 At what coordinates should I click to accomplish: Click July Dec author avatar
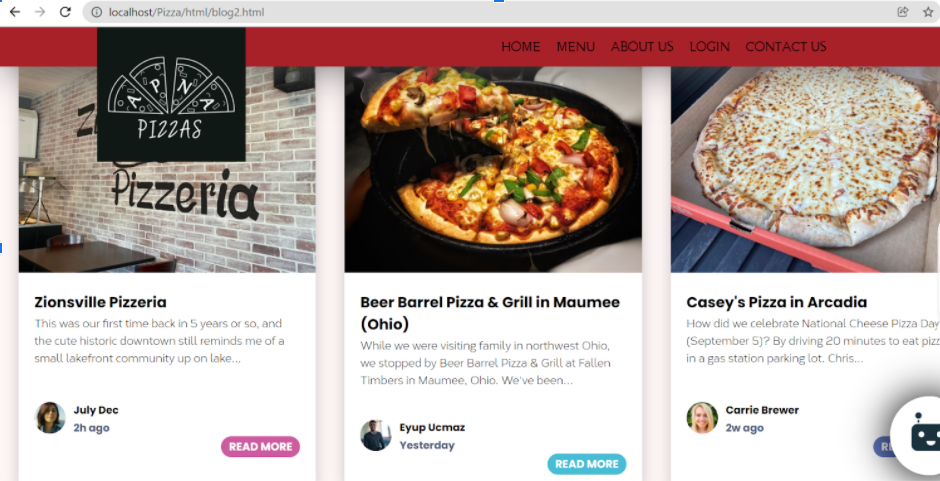[50, 417]
